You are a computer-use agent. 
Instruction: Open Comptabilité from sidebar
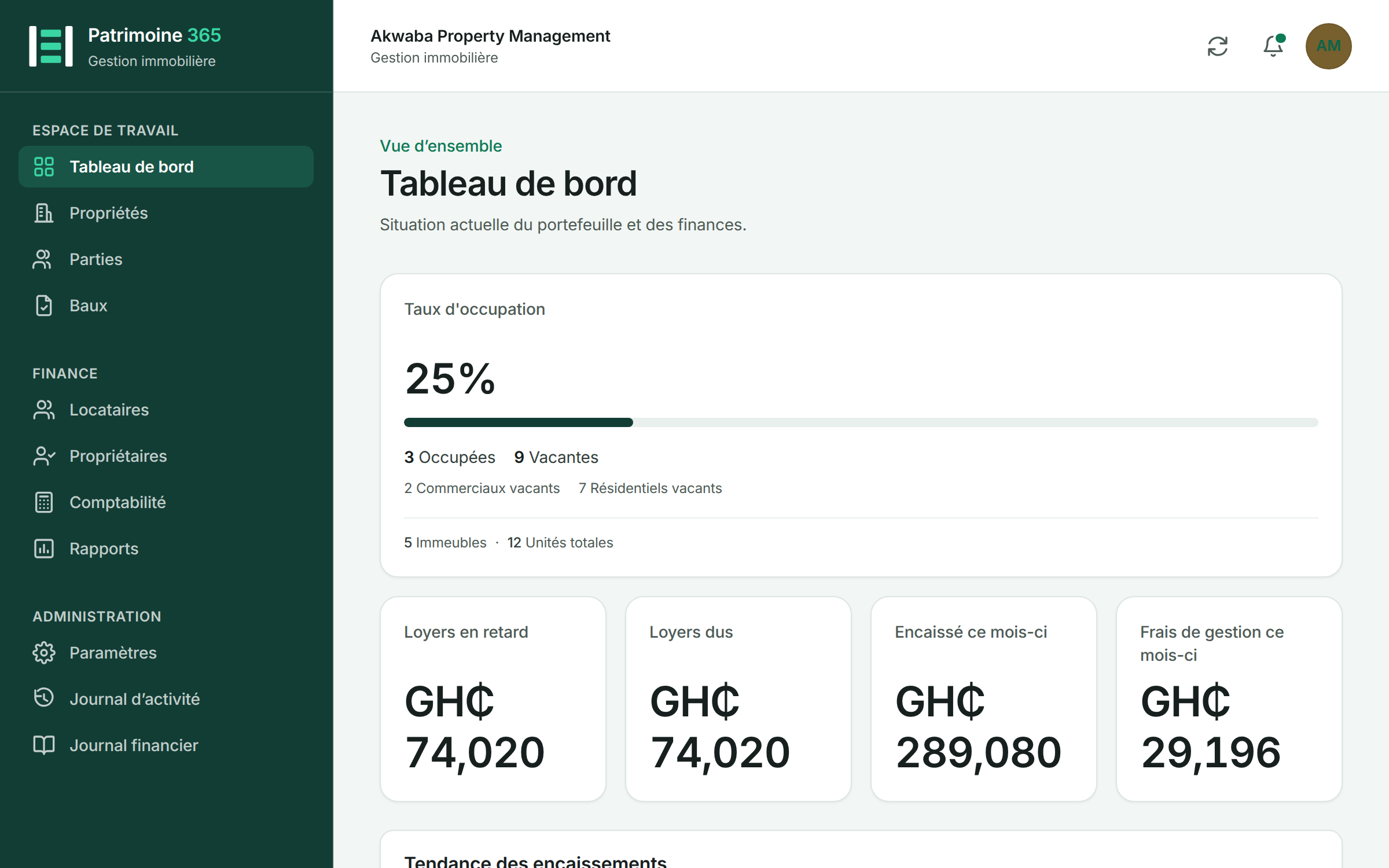coord(166,502)
